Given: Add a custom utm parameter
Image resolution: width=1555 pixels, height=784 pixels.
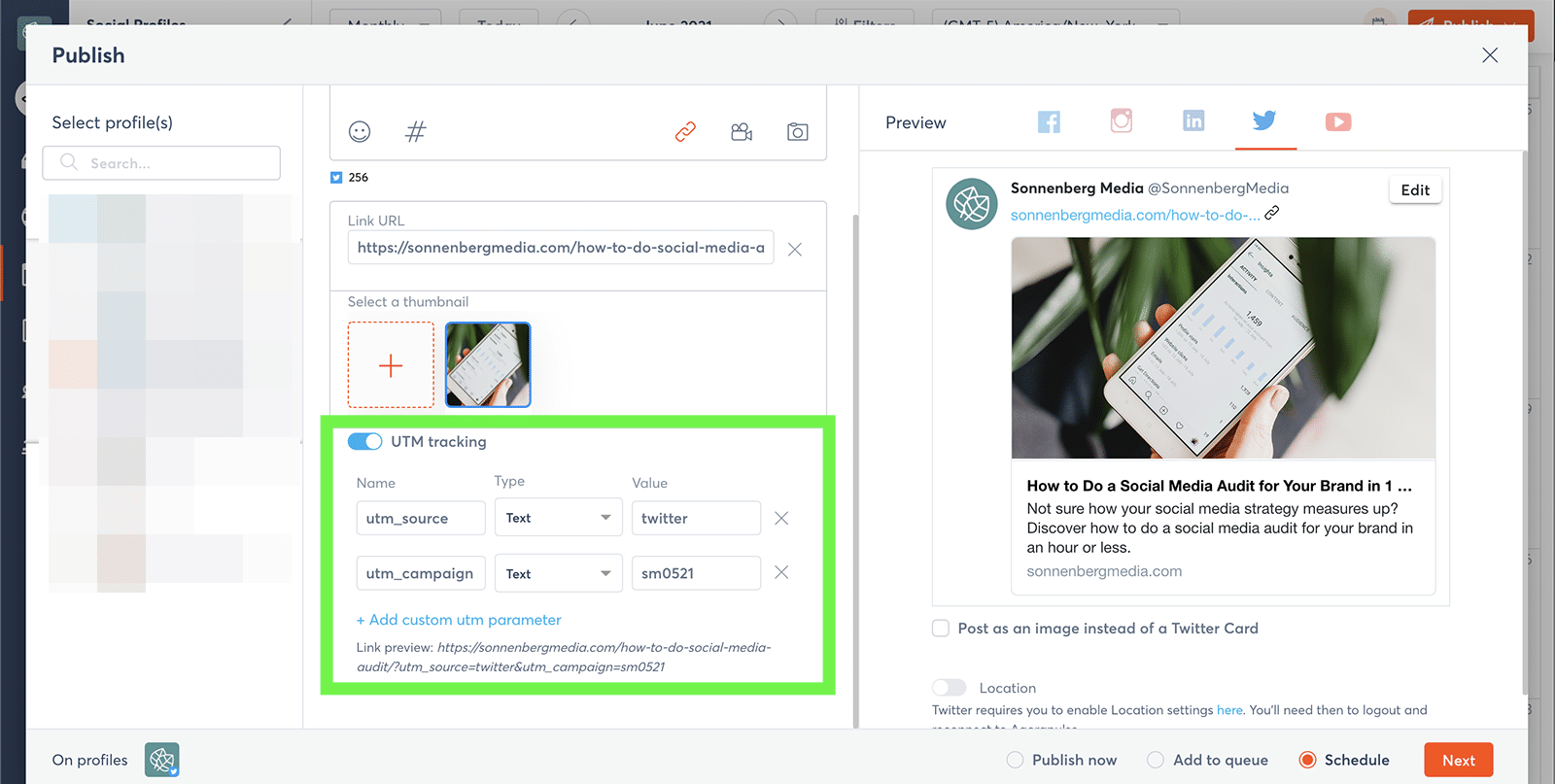Looking at the screenshot, I should [x=459, y=620].
